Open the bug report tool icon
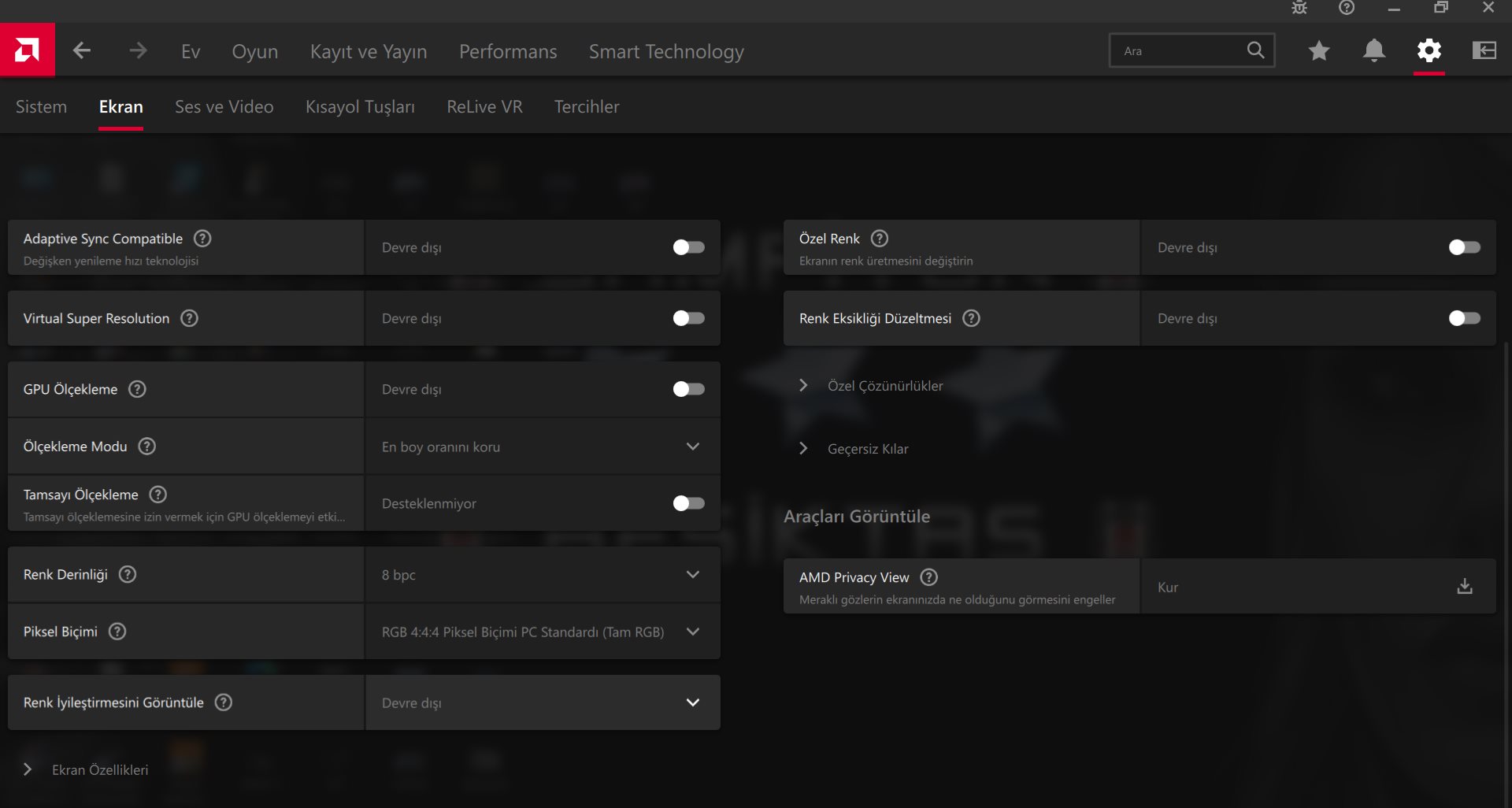 (x=1299, y=8)
